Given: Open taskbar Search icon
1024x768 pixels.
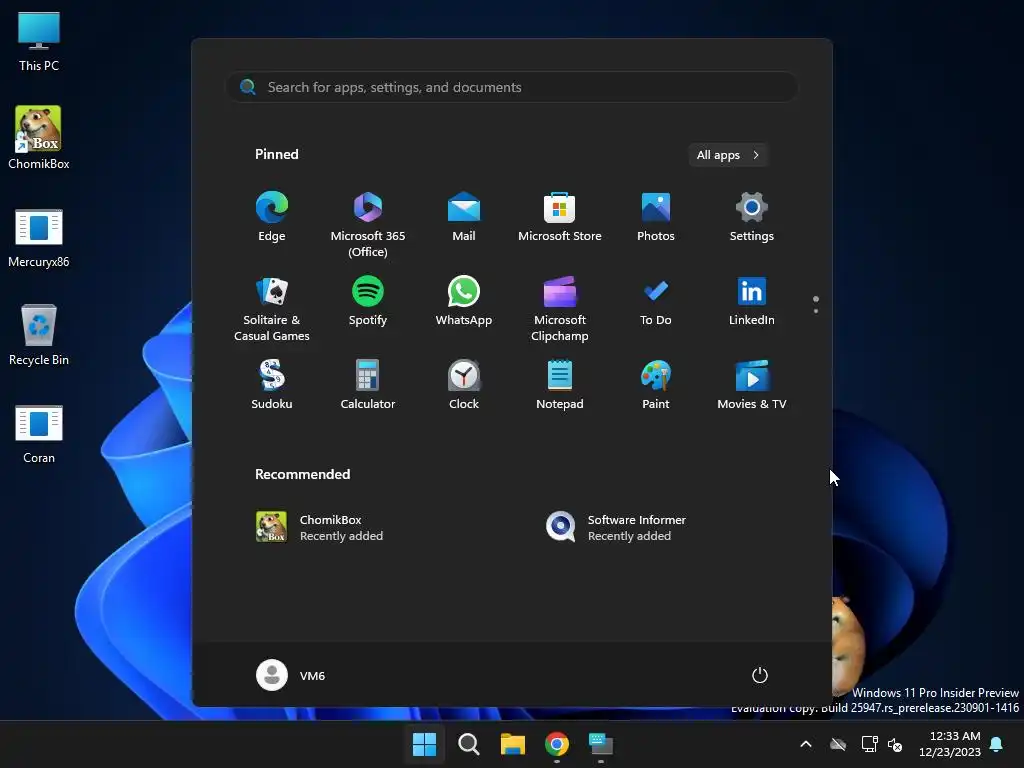Looking at the screenshot, I should pyautogui.click(x=468, y=744).
